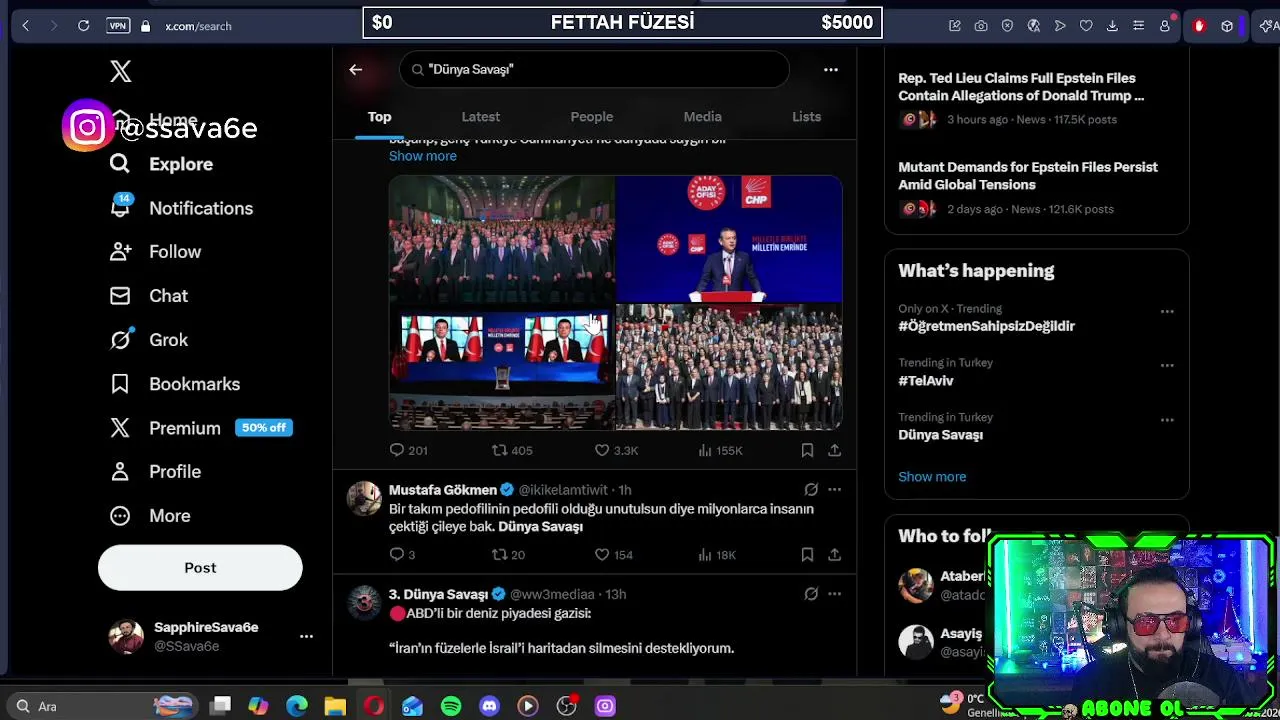Click the "Dünya Savaşı" search field
The height and width of the screenshot is (720, 1280).
[595, 70]
